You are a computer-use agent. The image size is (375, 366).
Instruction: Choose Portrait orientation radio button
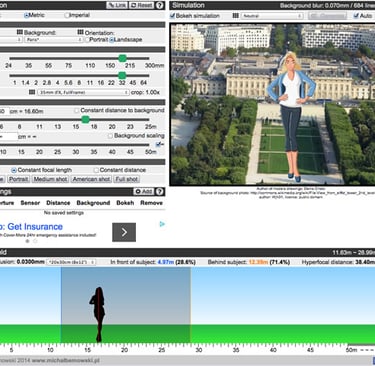click(87, 40)
